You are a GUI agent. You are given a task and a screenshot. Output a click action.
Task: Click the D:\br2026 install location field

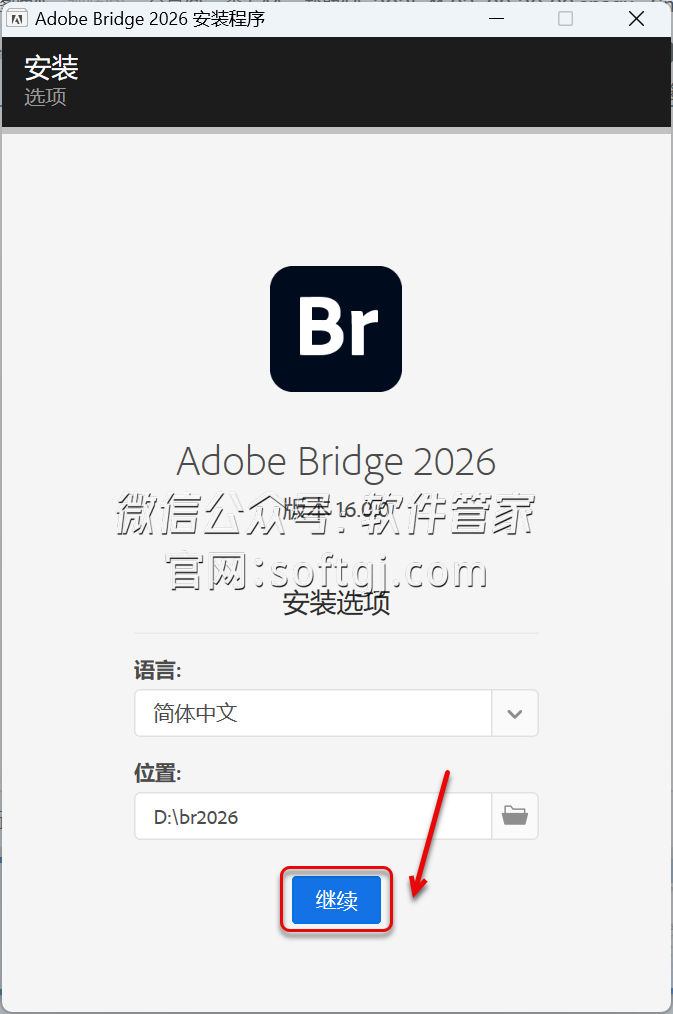pos(313,816)
